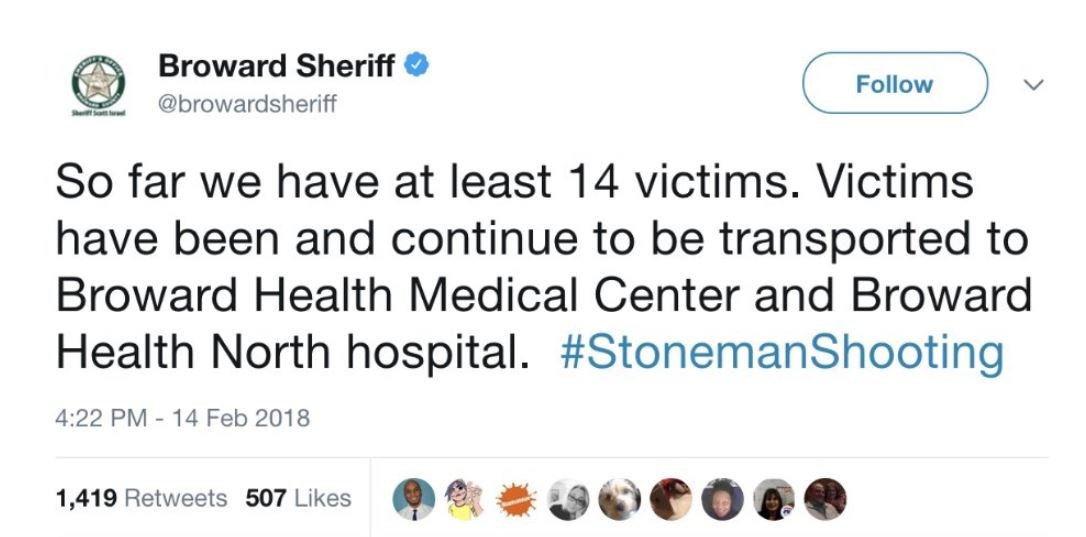The height and width of the screenshot is (537, 1086).
Task: Open the #StonemanShooting hashtag
Action: (x=778, y=352)
